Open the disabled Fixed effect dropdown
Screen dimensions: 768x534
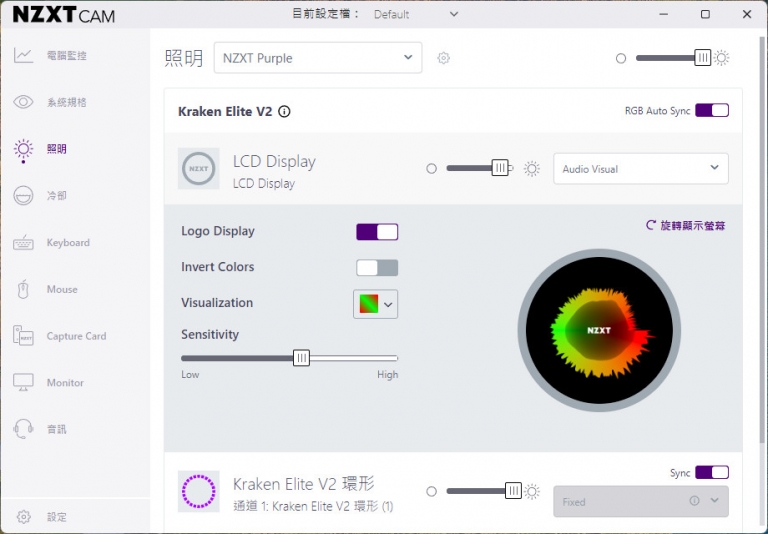tap(641, 501)
